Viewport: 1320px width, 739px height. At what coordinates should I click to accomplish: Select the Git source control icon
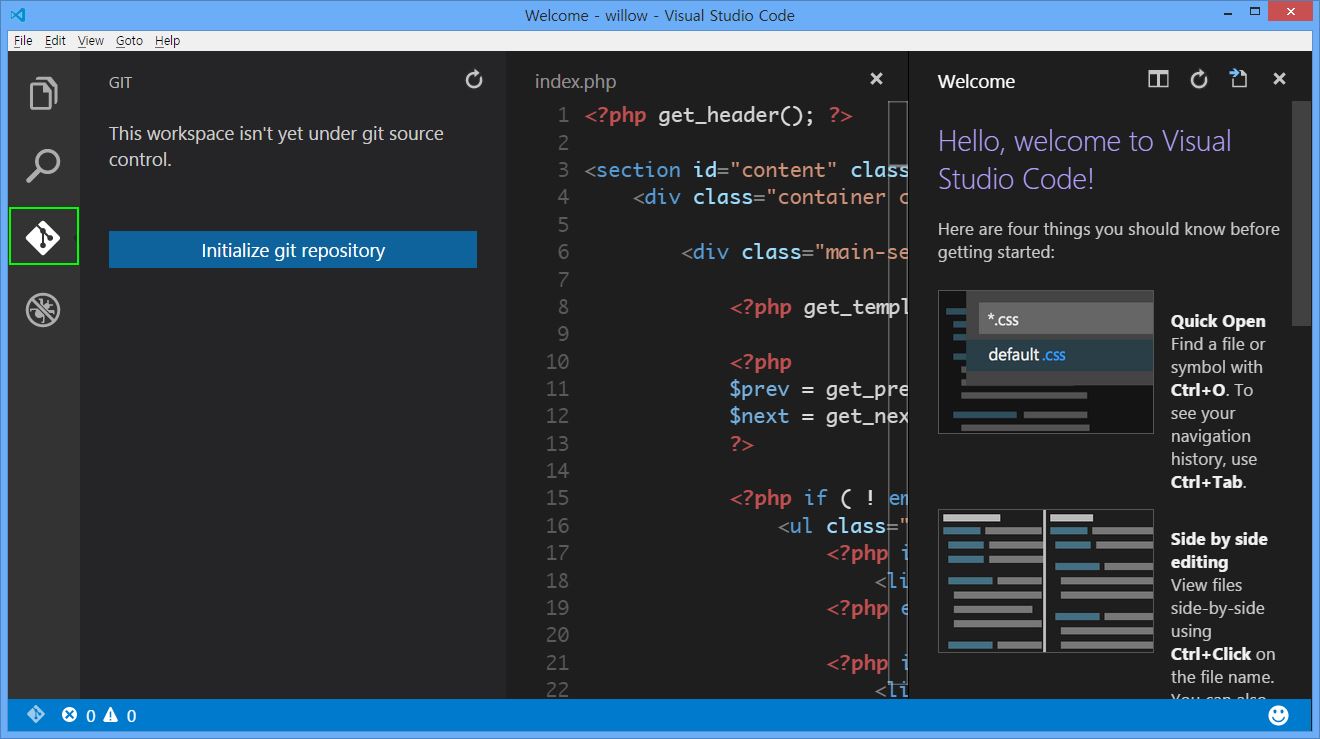[x=43, y=237]
